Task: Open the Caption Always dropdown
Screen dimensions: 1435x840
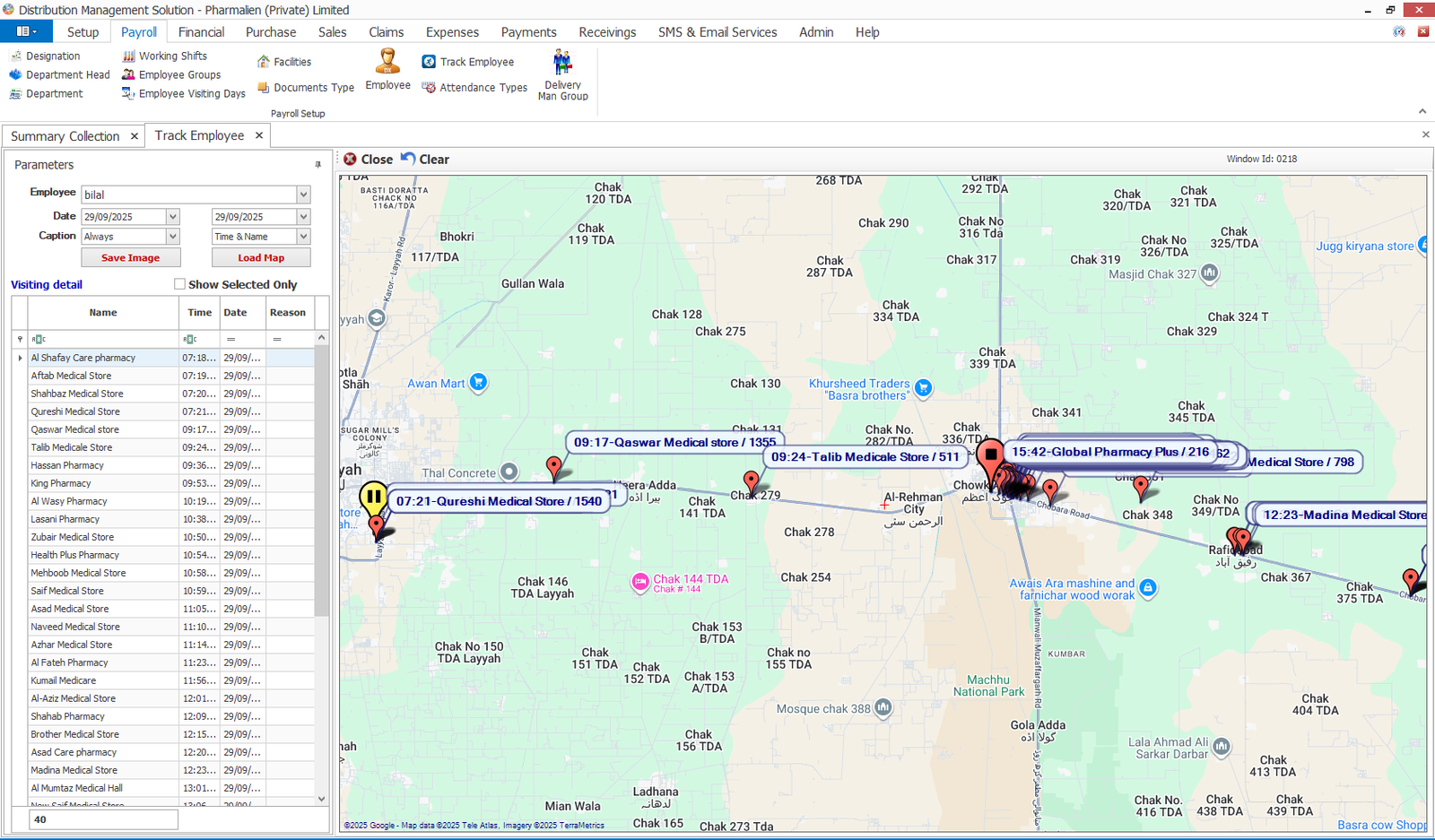Action: click(x=172, y=237)
